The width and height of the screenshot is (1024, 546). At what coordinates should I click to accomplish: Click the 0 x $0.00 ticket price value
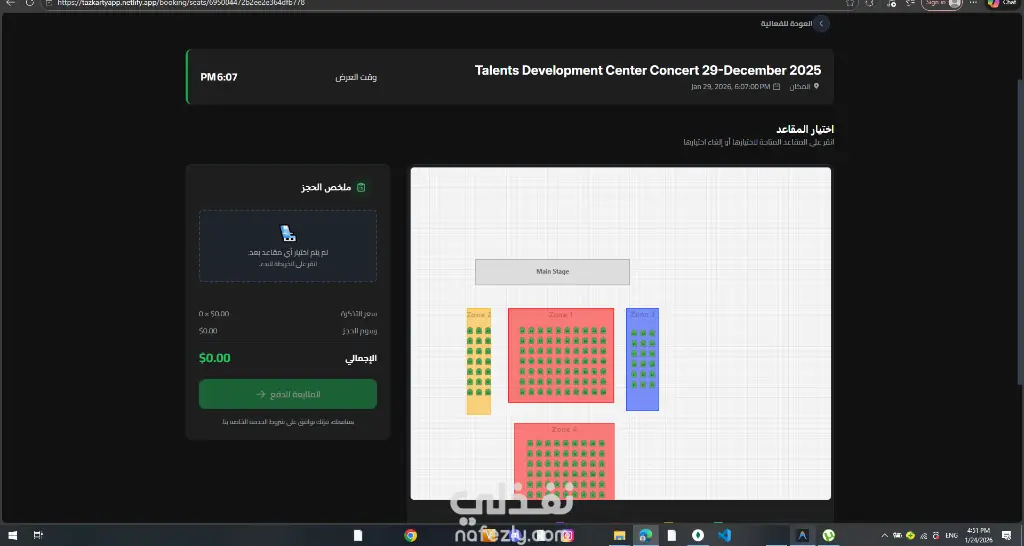(x=214, y=313)
